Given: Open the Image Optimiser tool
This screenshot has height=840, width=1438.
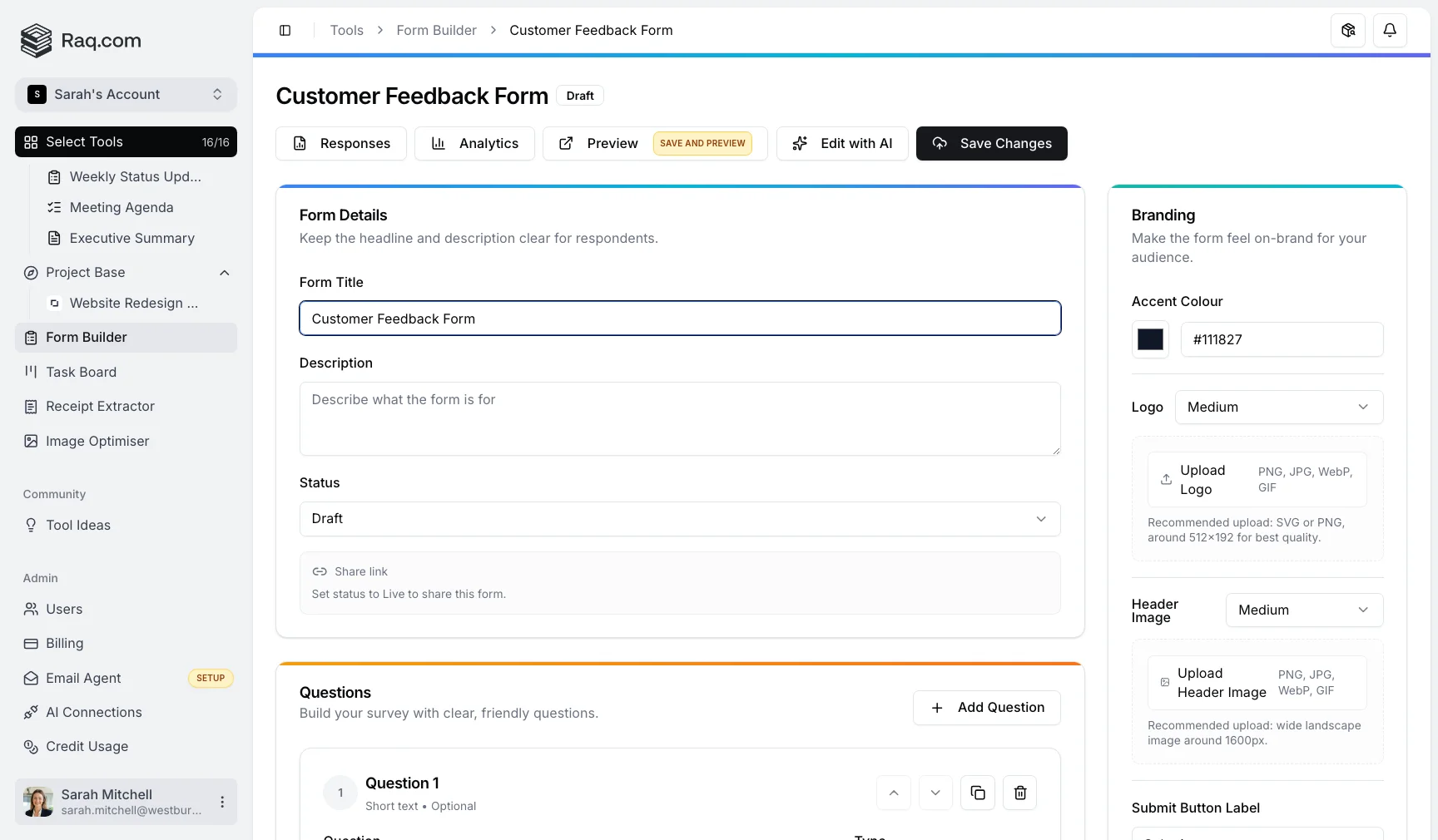Looking at the screenshot, I should click(x=96, y=441).
